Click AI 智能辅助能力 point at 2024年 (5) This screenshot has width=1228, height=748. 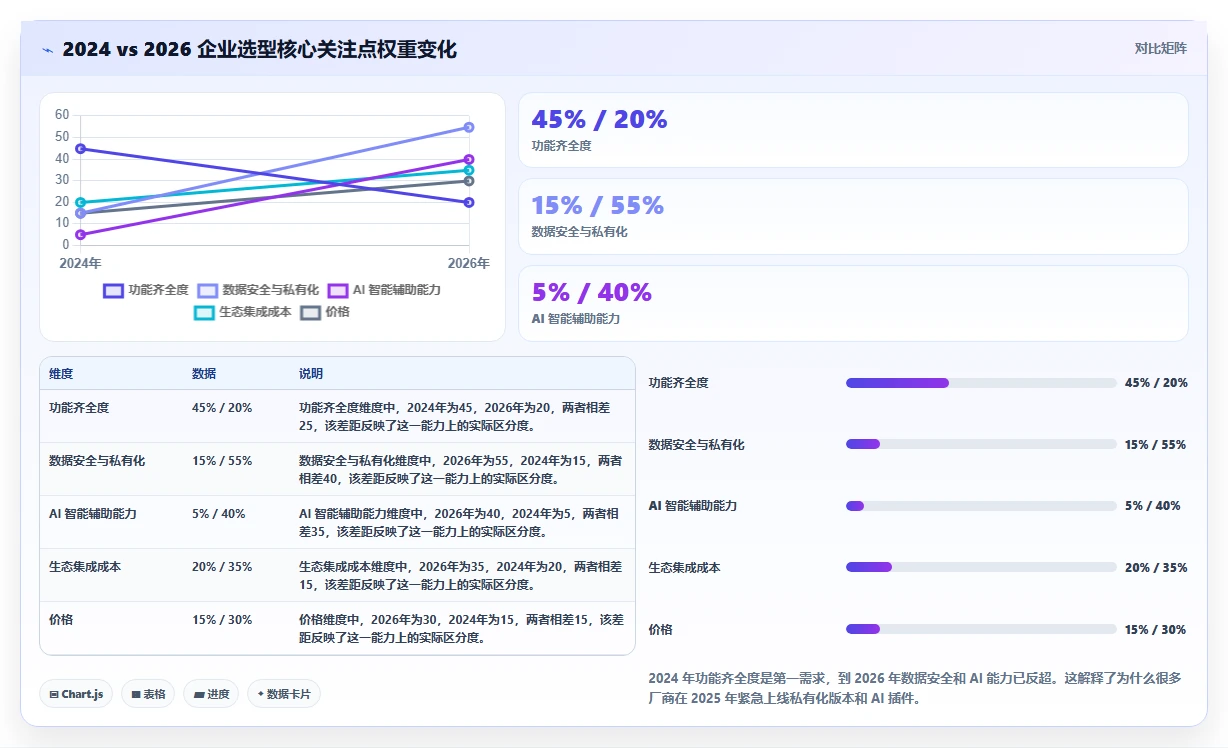(80, 235)
